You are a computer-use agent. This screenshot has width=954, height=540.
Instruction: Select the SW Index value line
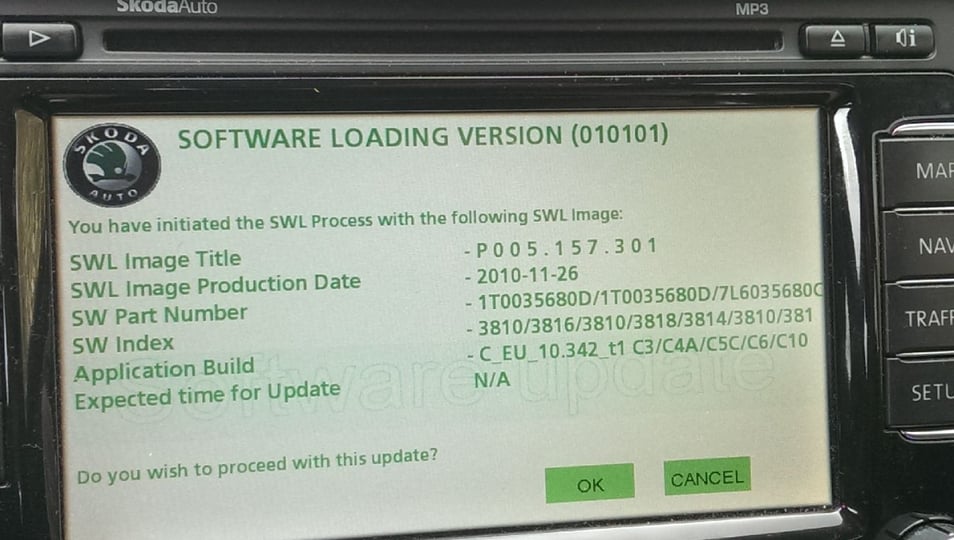click(x=641, y=322)
